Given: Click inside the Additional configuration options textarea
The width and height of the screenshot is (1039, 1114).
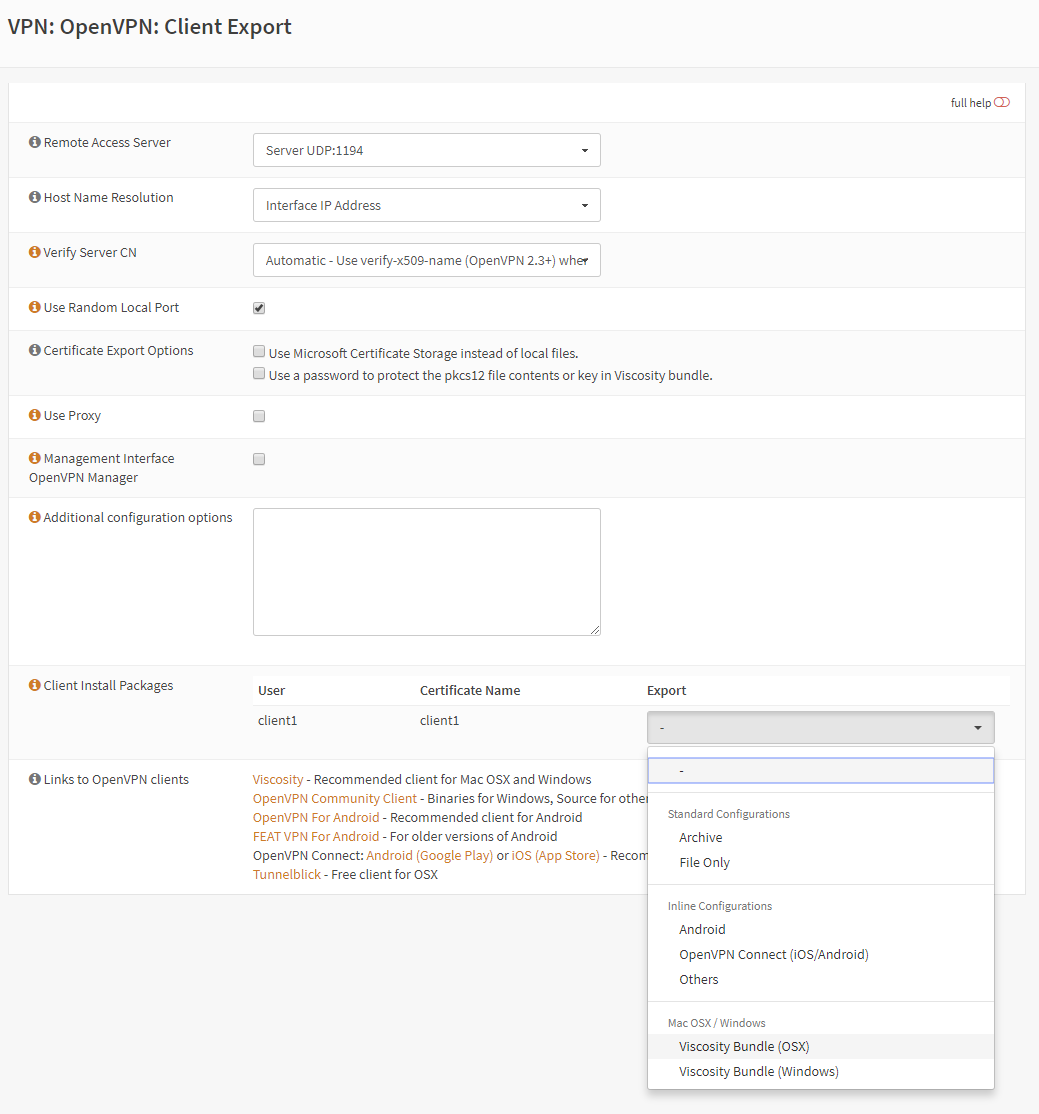Looking at the screenshot, I should (x=426, y=571).
